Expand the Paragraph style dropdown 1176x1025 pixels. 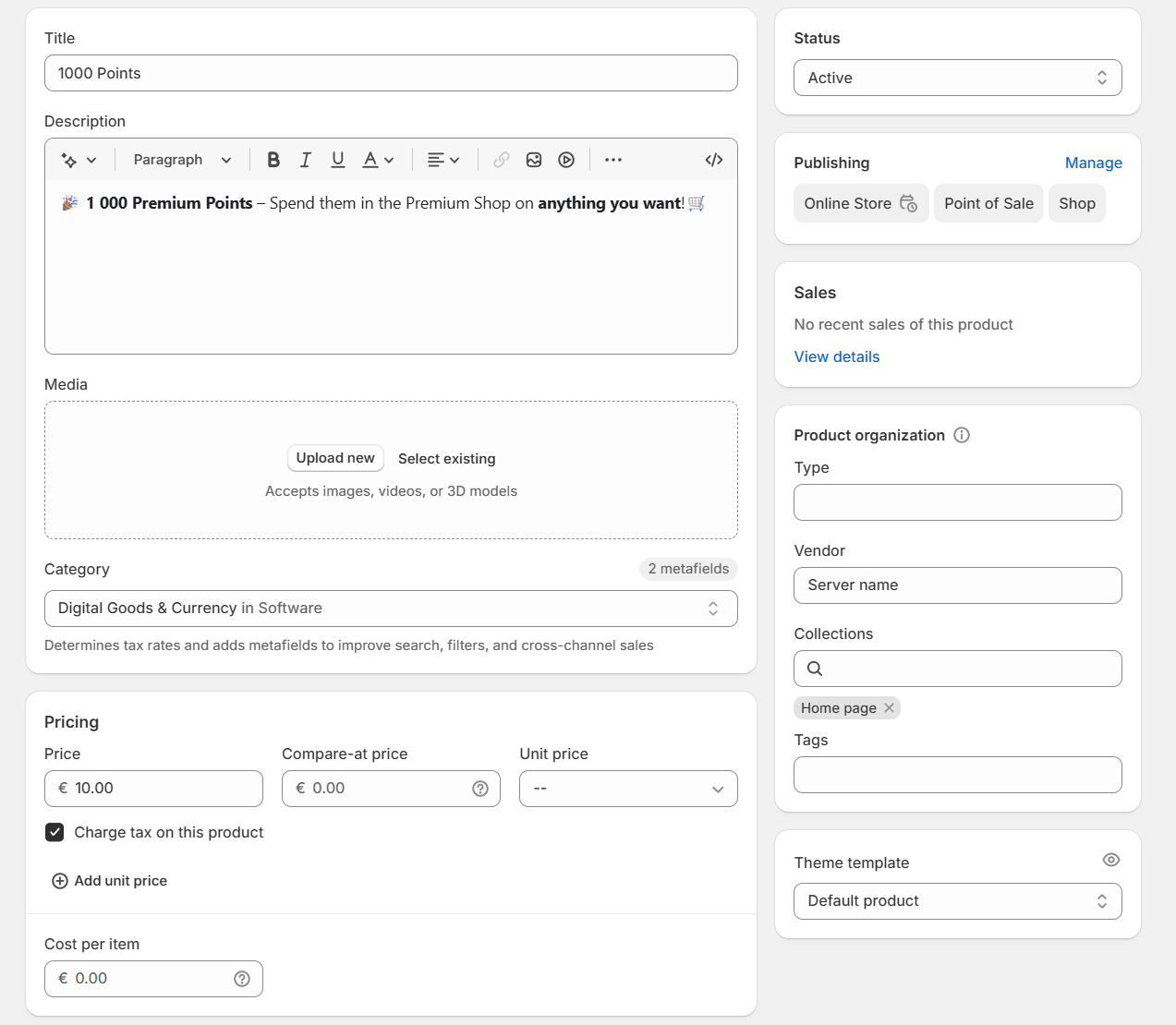pyautogui.click(x=182, y=160)
